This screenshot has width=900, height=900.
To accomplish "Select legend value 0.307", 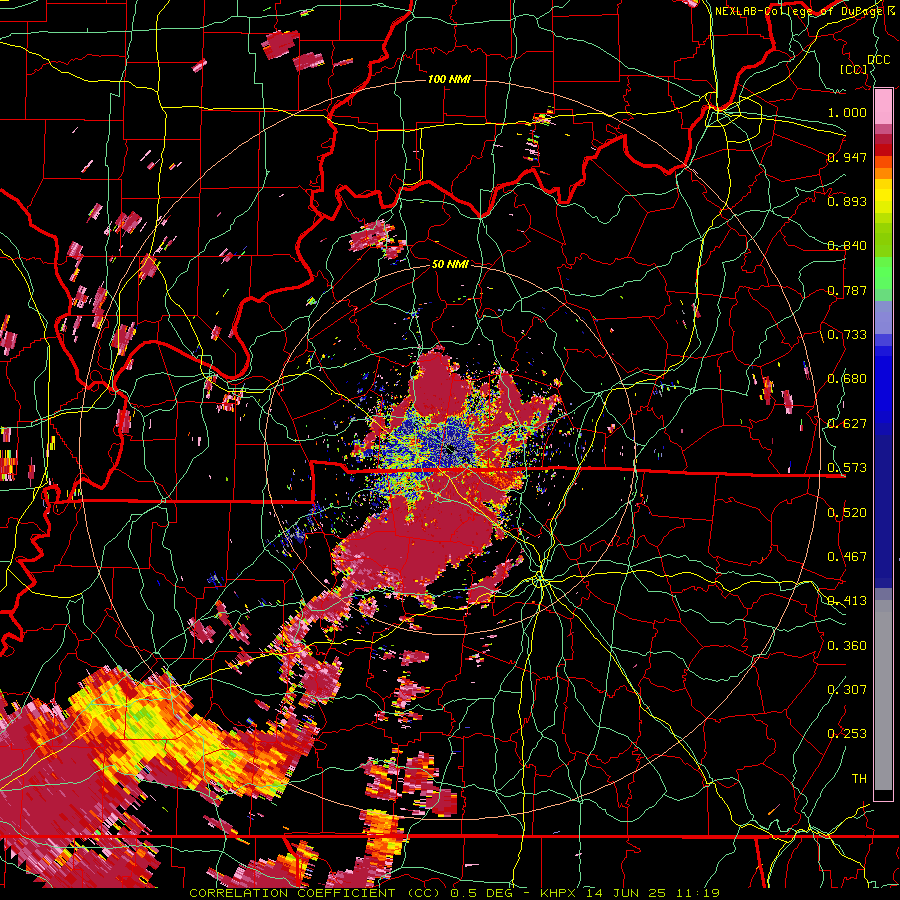I will pos(847,689).
